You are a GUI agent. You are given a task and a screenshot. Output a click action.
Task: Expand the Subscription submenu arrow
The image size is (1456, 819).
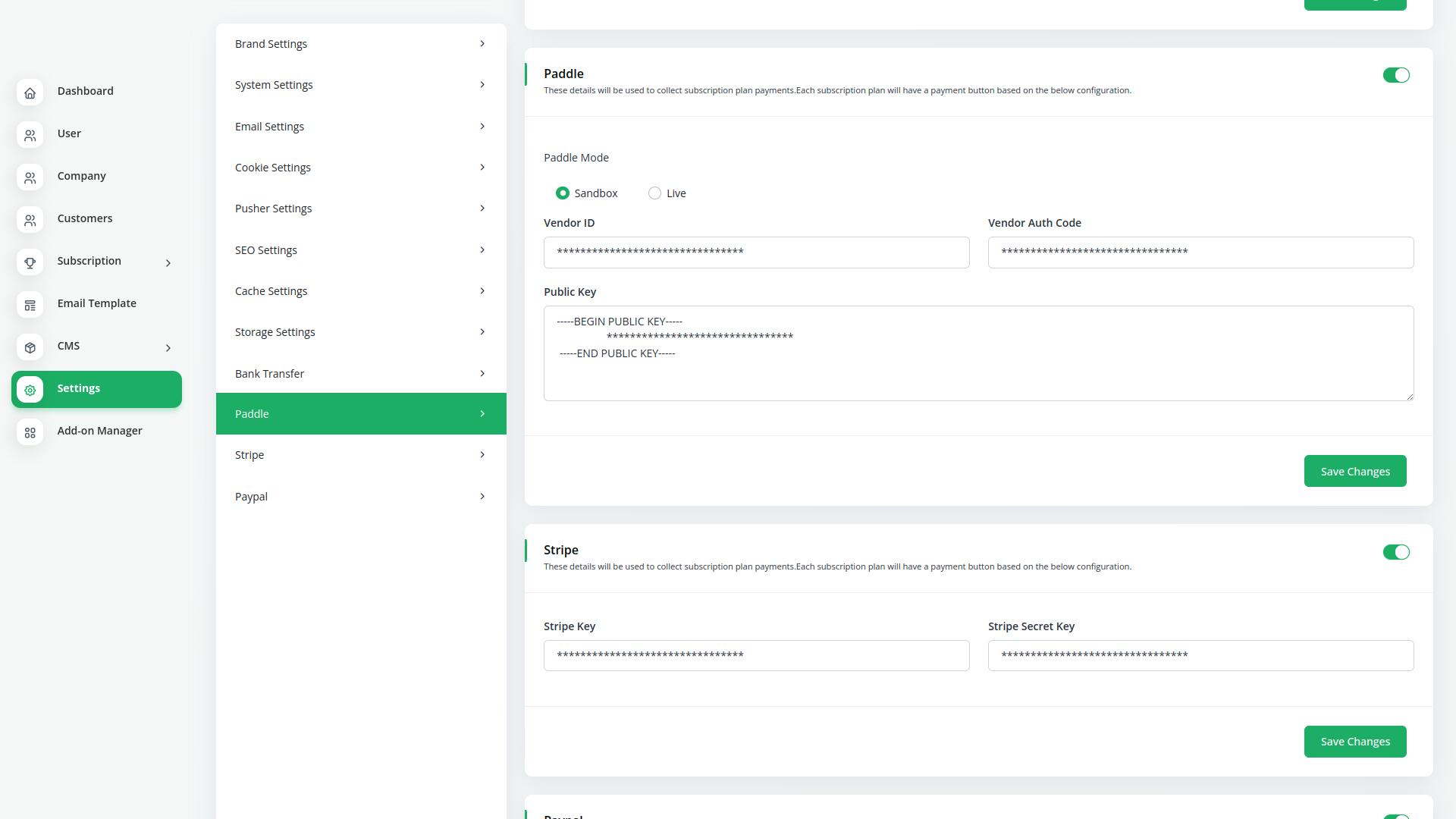pyautogui.click(x=168, y=263)
